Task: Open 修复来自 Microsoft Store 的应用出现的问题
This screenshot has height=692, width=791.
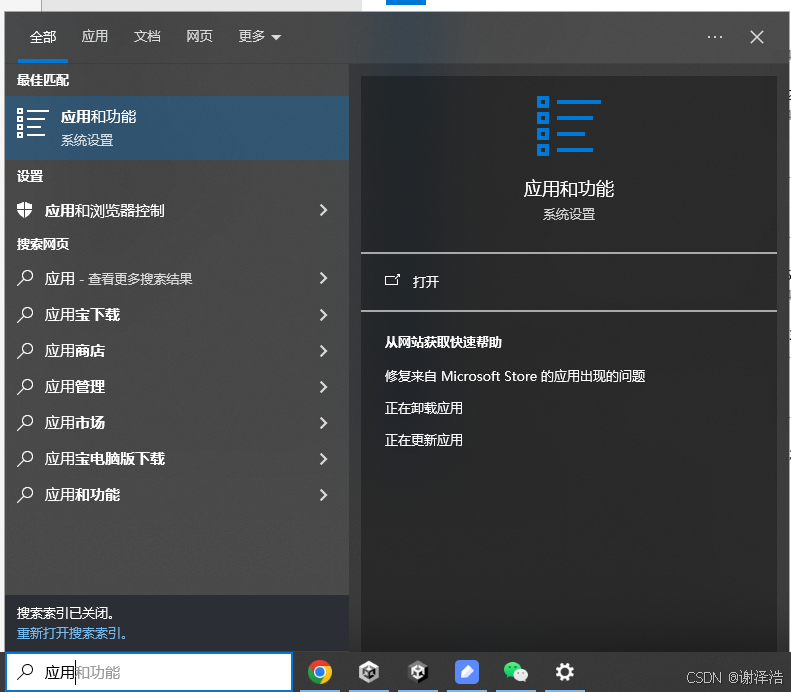Action: [515, 376]
